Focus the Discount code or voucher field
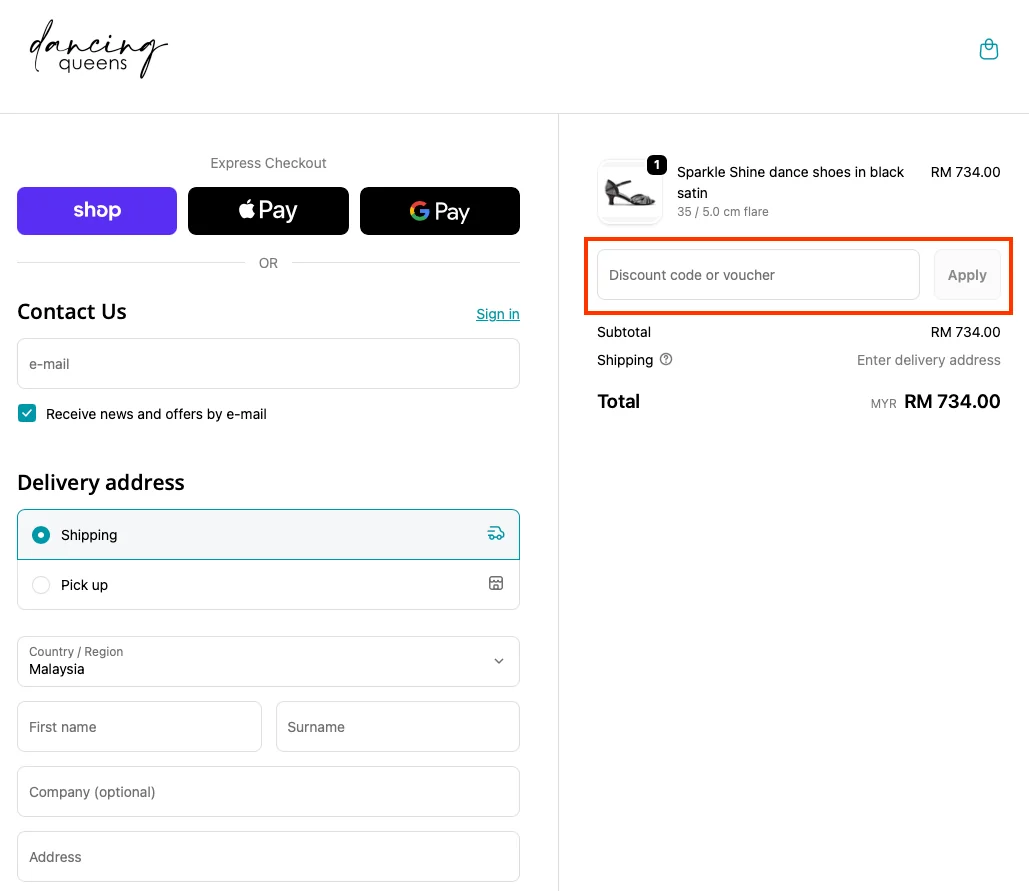Screen dimensions: 1029x891 [x=757, y=275]
